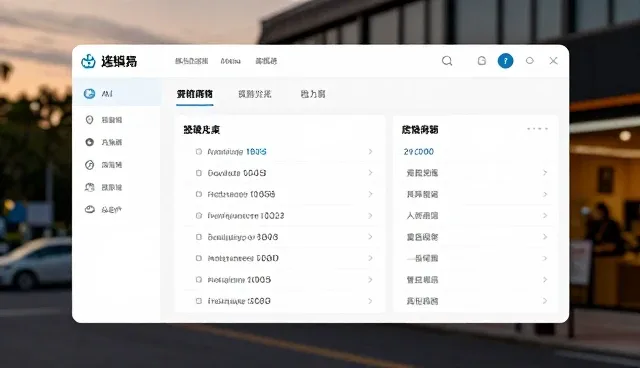
Task: Tick the checkbox on the row ending 10058
Action: coord(199,194)
